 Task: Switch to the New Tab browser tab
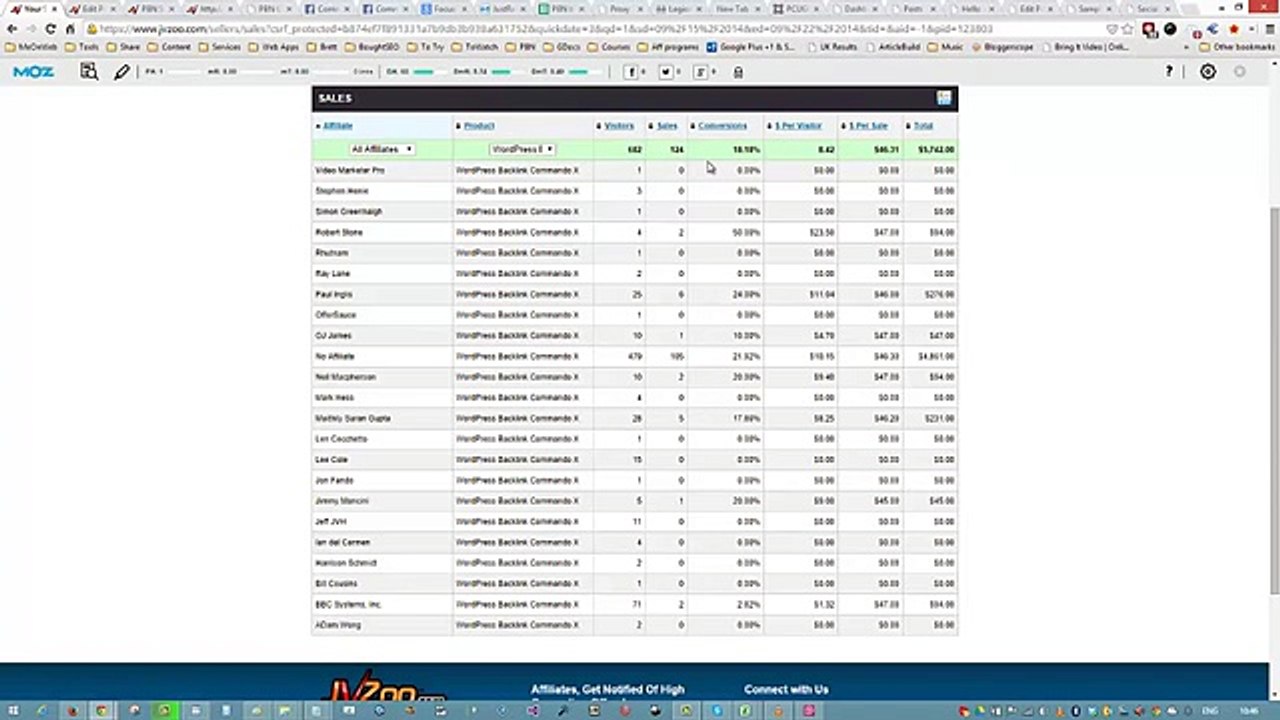click(739, 9)
